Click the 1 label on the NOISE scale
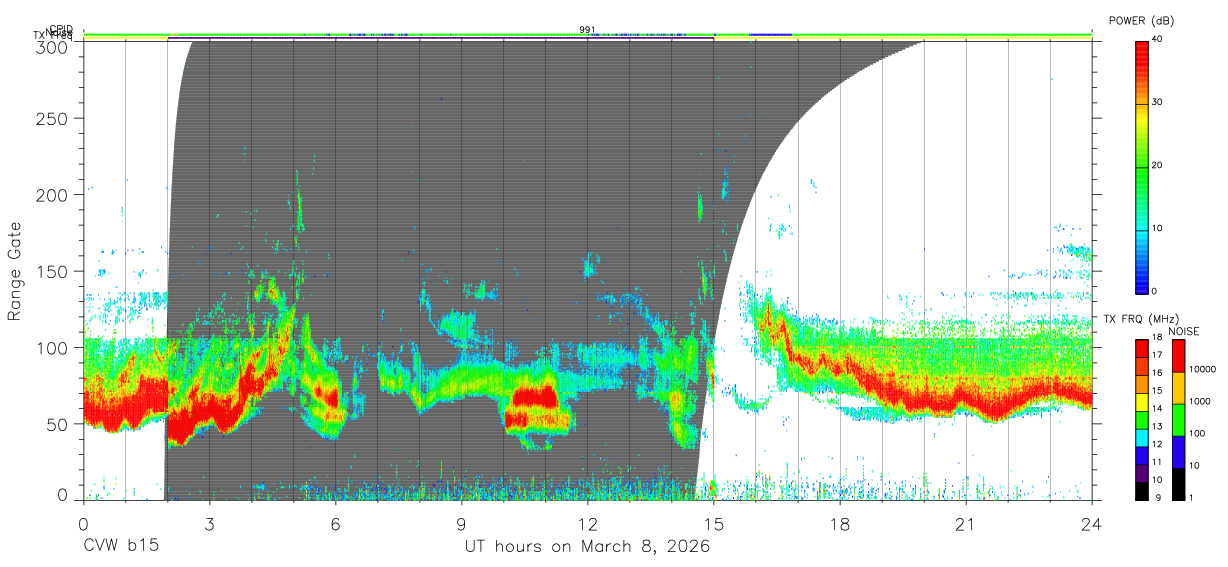This screenshot has width=1228, height=567. click(1192, 497)
